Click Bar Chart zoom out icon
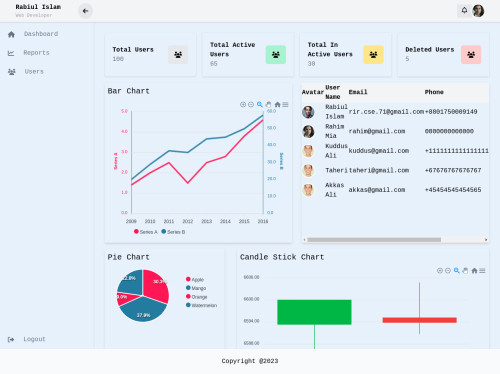 click(251, 105)
